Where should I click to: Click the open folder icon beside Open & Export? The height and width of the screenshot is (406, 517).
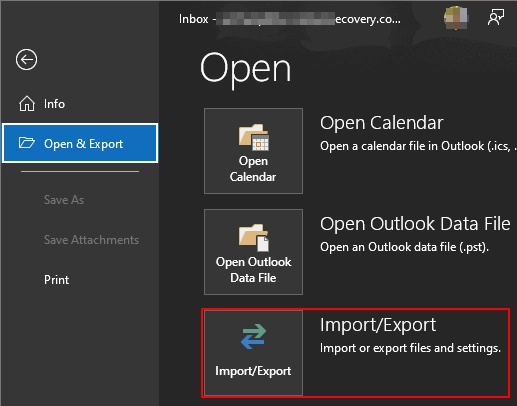(x=27, y=143)
